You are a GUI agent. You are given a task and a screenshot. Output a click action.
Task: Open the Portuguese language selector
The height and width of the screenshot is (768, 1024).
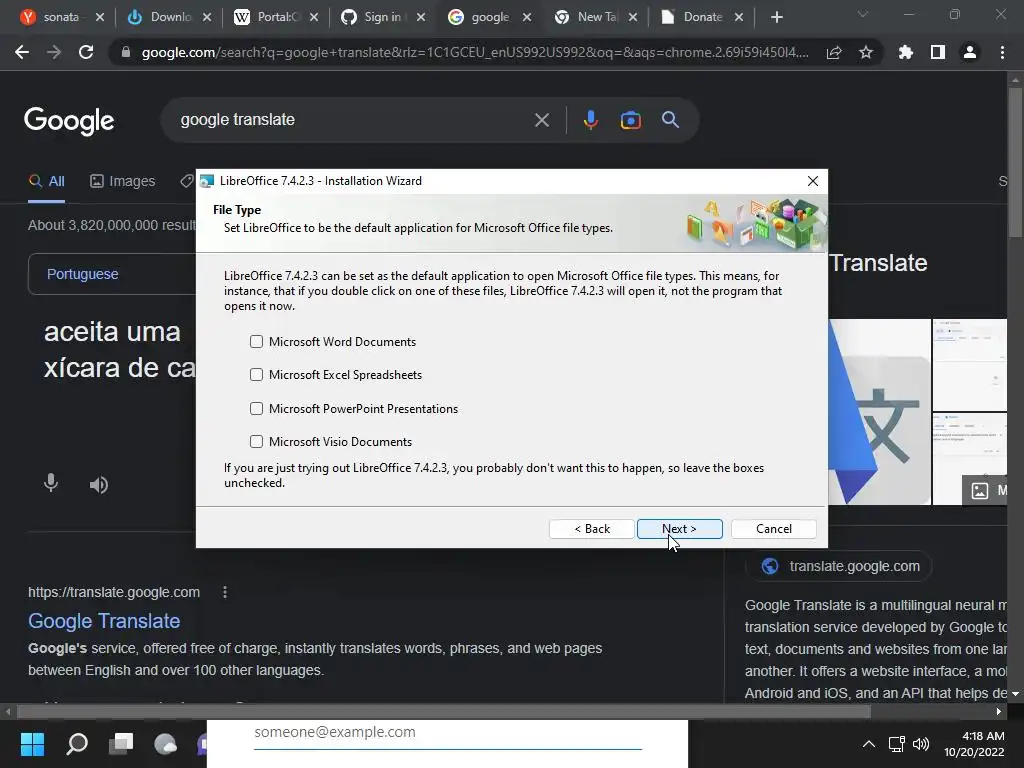(x=82, y=274)
